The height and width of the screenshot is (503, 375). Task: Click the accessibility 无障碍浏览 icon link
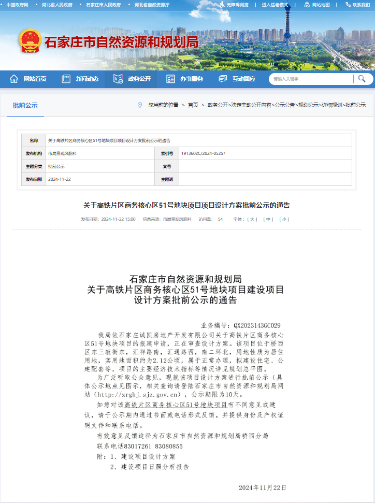click(234, 5)
